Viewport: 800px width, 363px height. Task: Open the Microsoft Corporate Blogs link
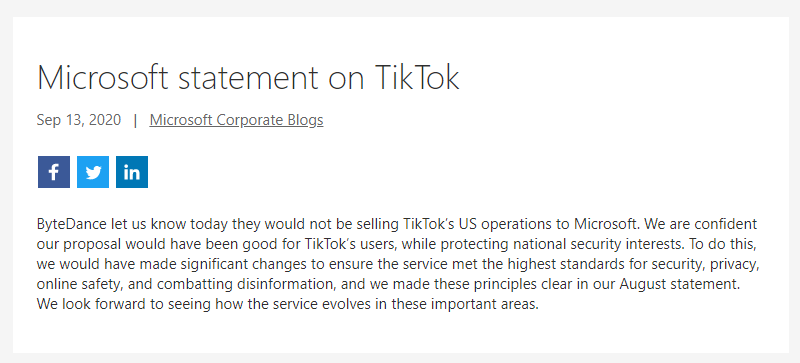point(236,120)
